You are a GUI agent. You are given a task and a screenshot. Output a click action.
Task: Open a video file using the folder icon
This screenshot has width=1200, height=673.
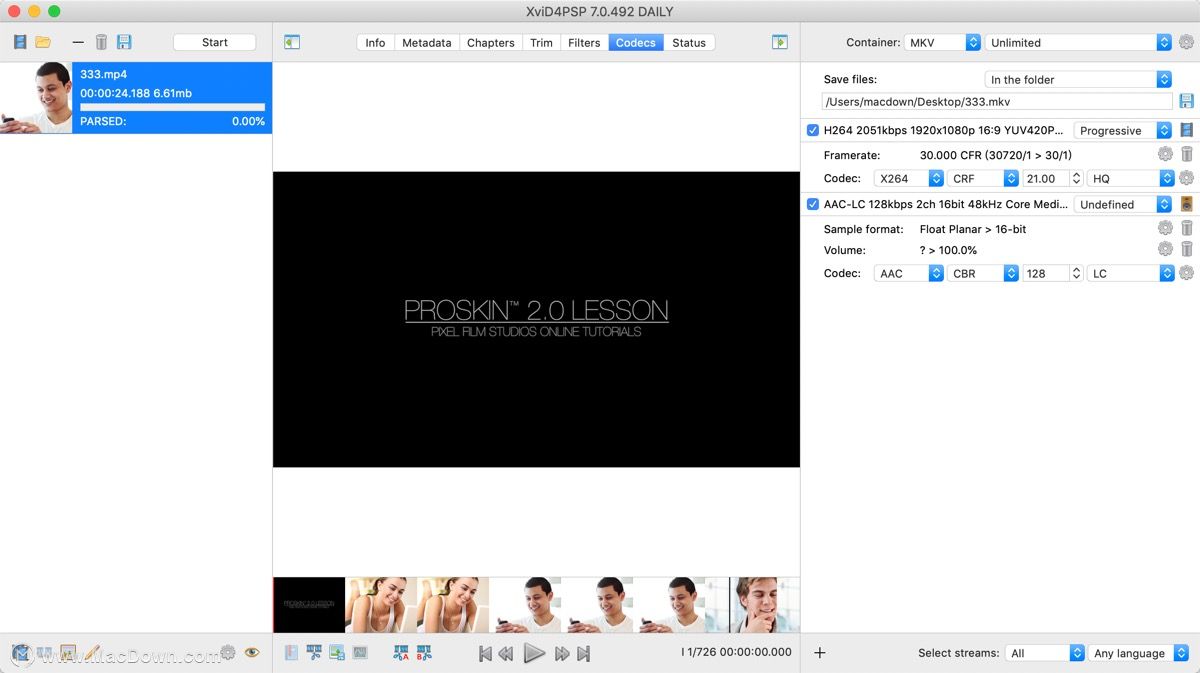click(x=44, y=41)
